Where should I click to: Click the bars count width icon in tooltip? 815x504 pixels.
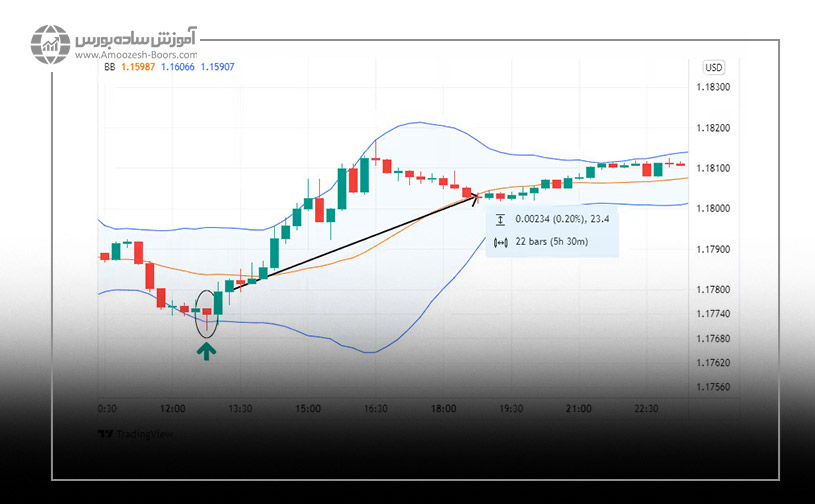tap(501, 241)
